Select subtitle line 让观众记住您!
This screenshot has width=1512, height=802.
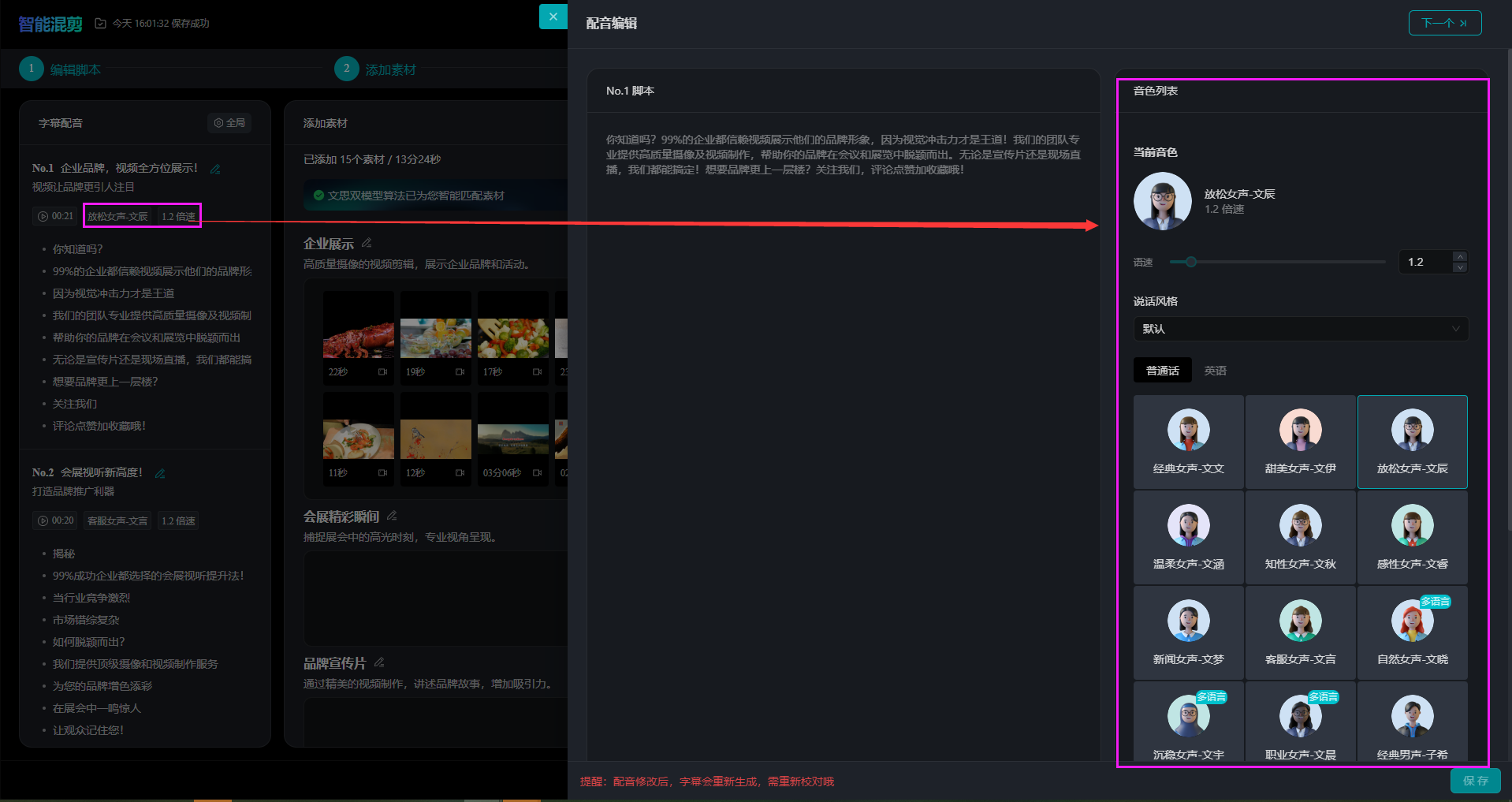88,730
